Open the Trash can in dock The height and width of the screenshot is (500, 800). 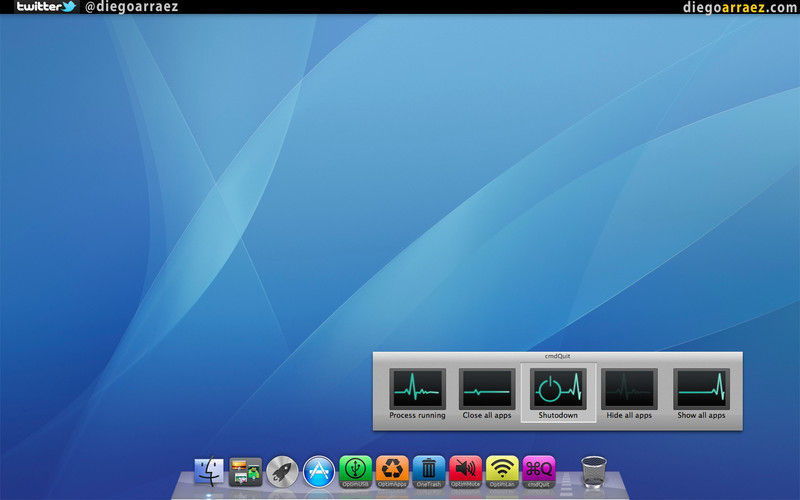pos(593,469)
